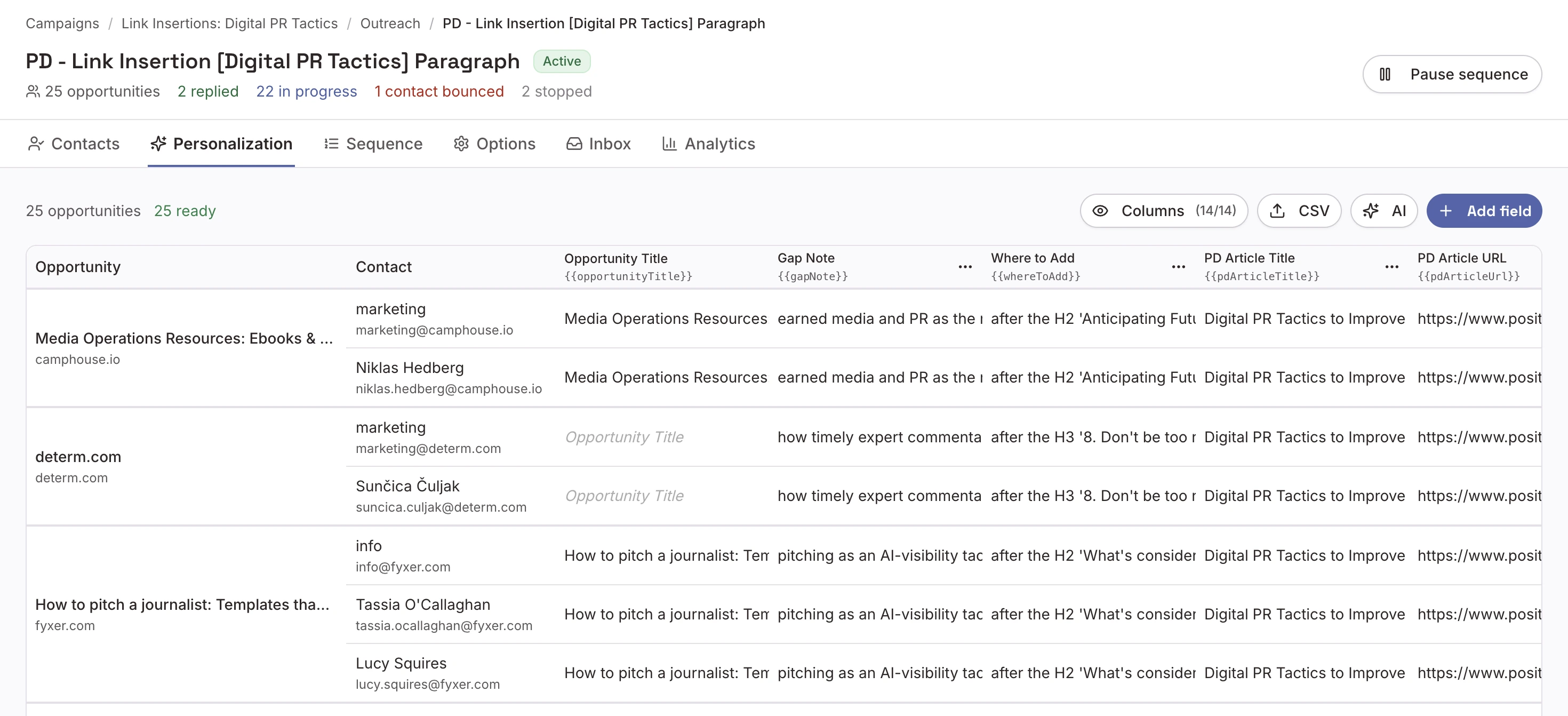Click the bar chart Analytics icon

(x=669, y=144)
